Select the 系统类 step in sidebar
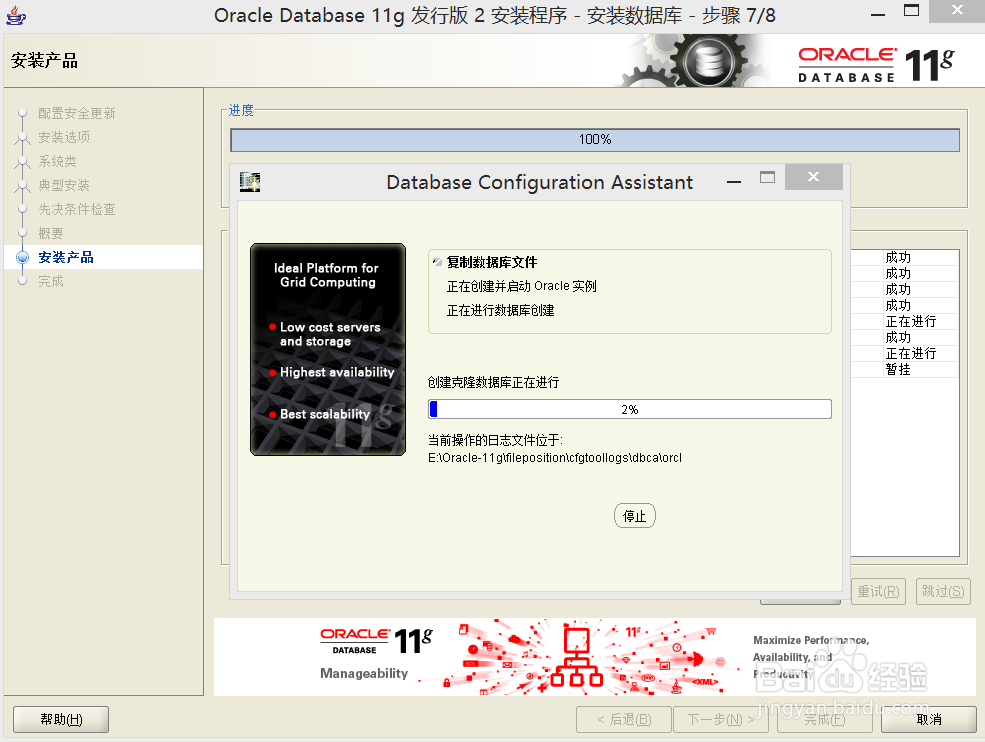Screen dimensions: 985x742 coord(57,161)
